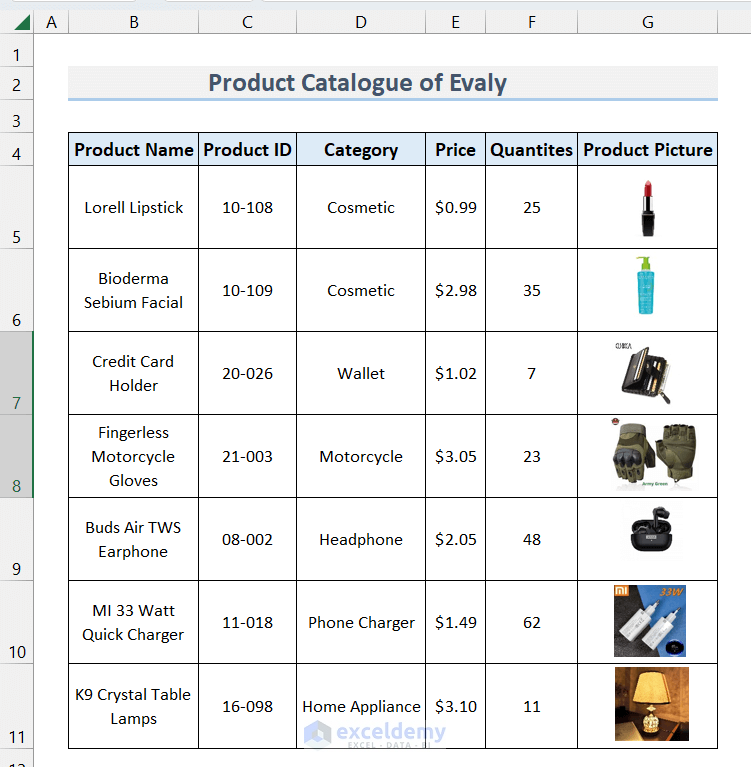Image resolution: width=751 pixels, height=767 pixels.
Task: Click the Category header cell
Action: click(x=361, y=149)
